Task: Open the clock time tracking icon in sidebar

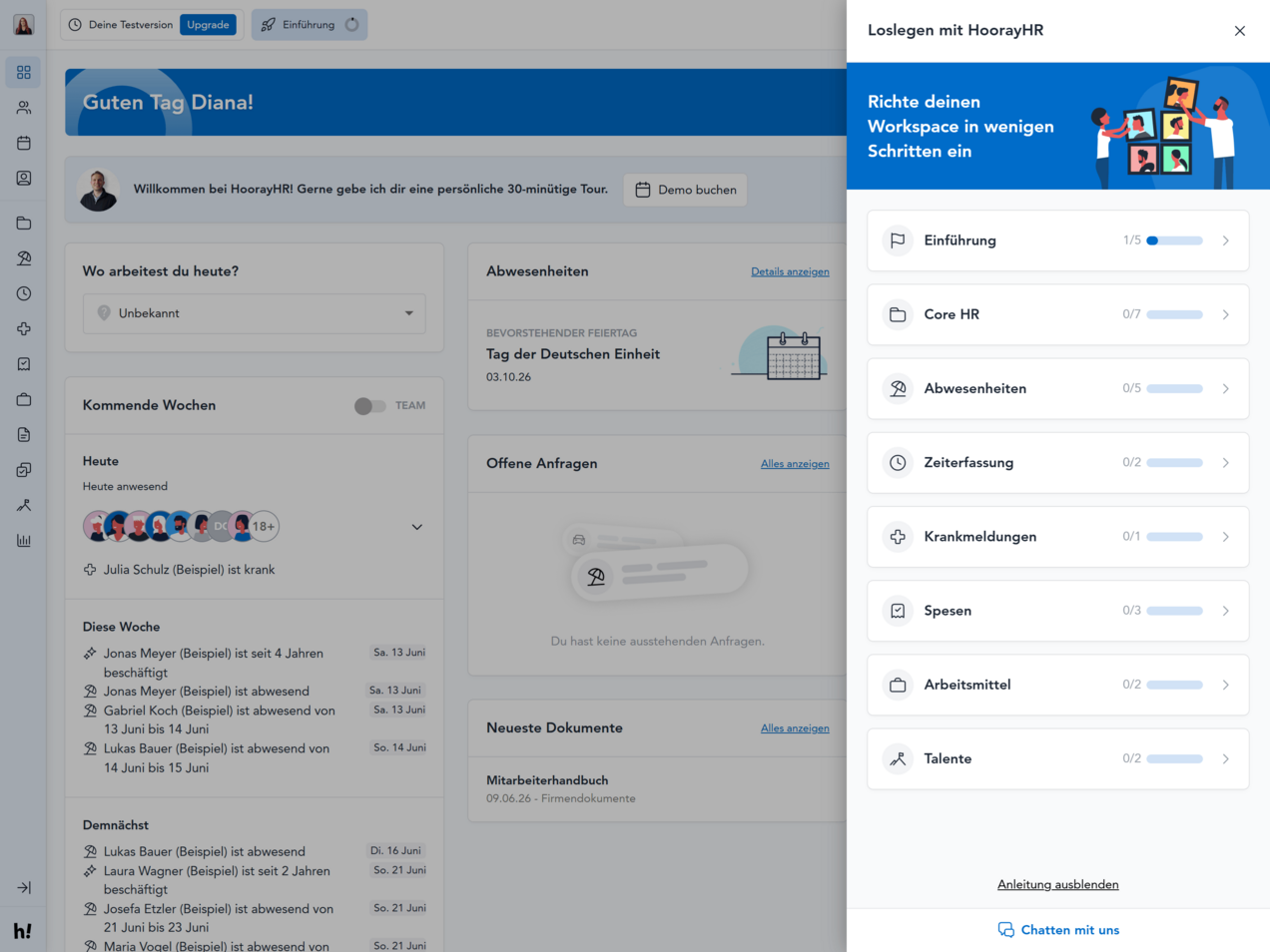Action: (x=24, y=293)
